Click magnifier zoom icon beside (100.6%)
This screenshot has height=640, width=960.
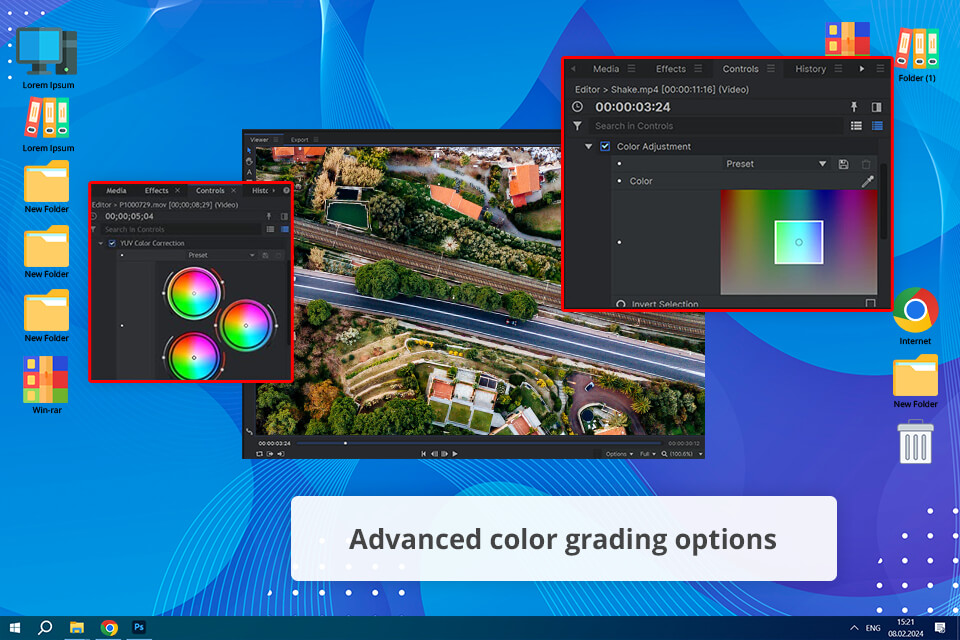point(664,454)
